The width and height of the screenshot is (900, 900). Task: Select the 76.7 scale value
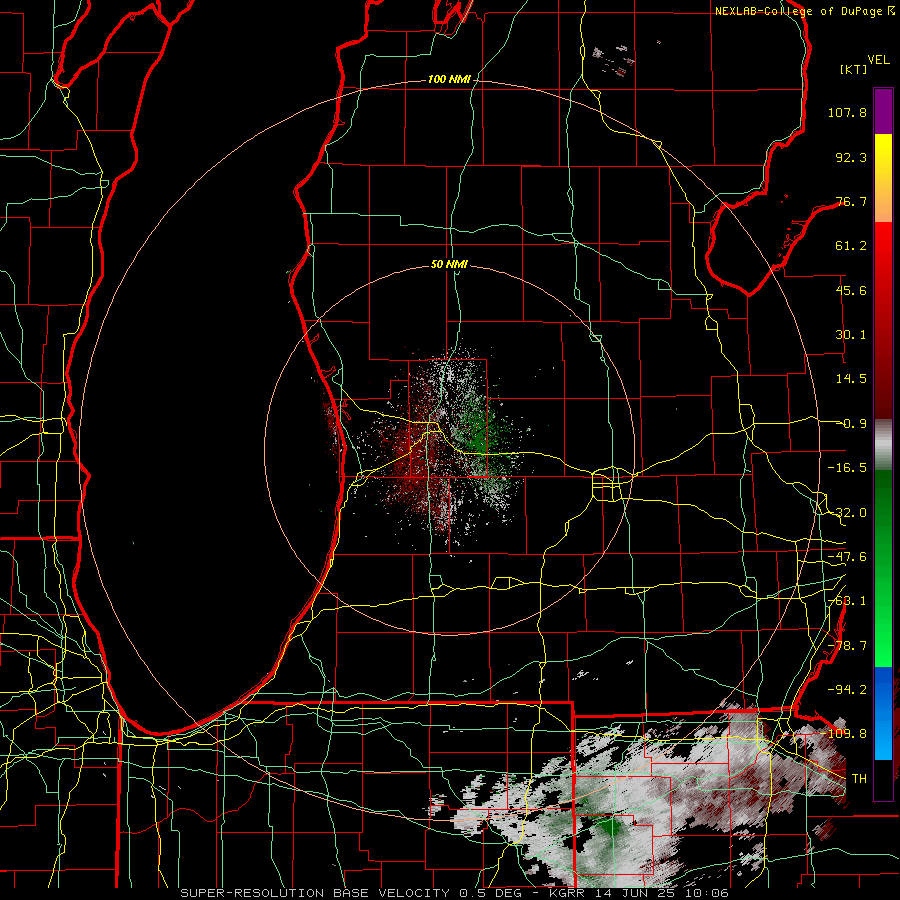click(851, 201)
